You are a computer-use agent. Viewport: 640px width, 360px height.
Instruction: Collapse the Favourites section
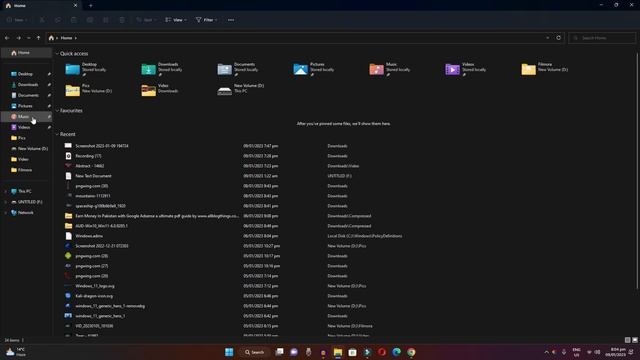click(57, 111)
